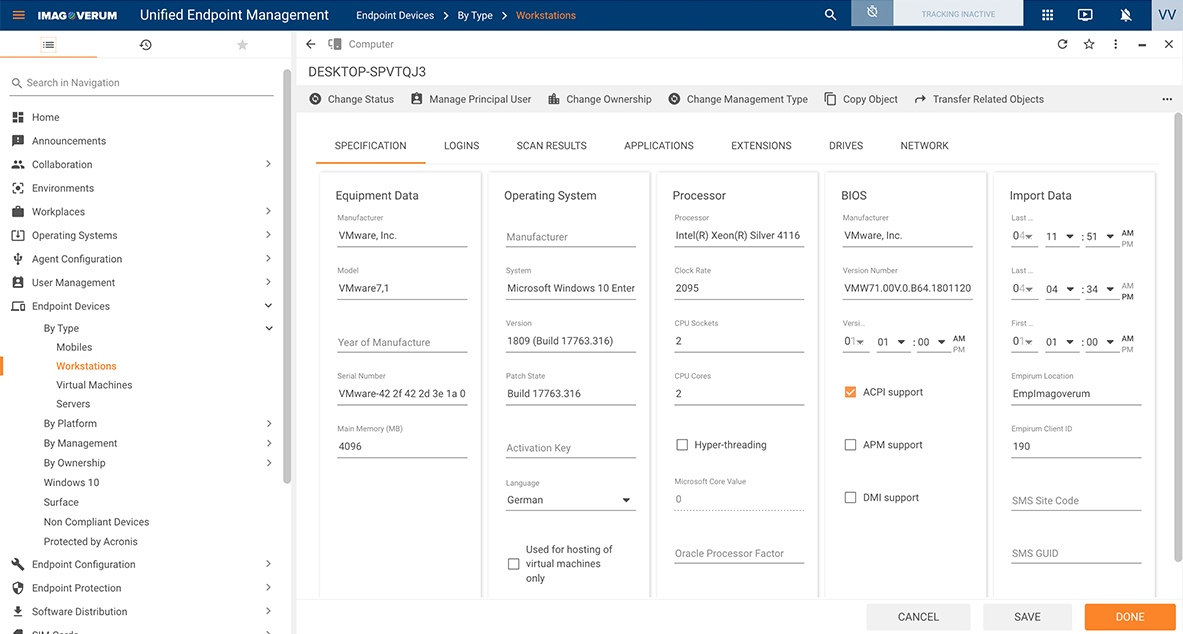Open the apps grid launcher

click(x=1047, y=15)
